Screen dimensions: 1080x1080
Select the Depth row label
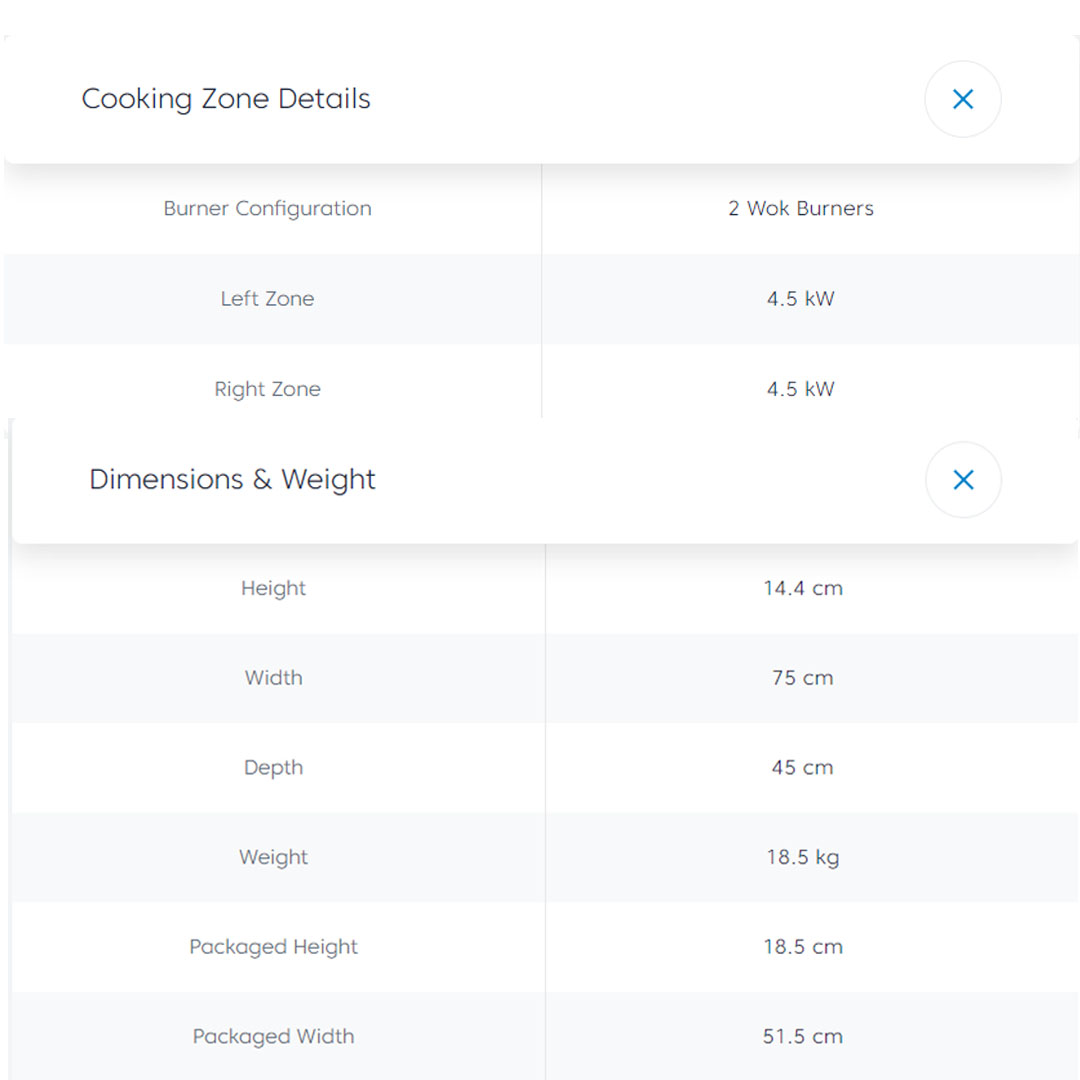coord(273,768)
